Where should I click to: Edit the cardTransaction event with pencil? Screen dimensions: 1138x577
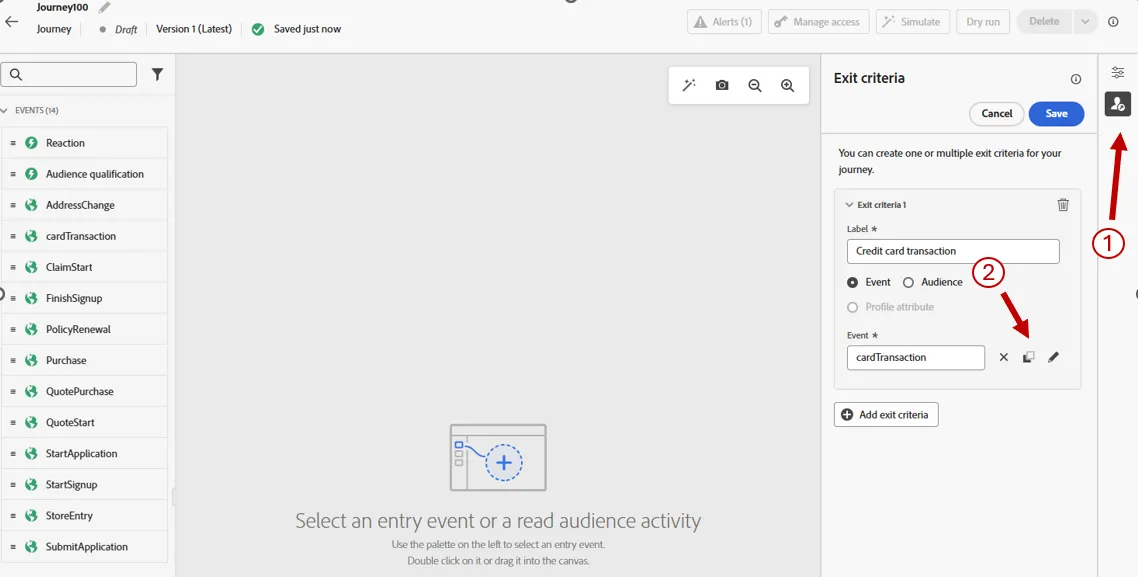1053,357
